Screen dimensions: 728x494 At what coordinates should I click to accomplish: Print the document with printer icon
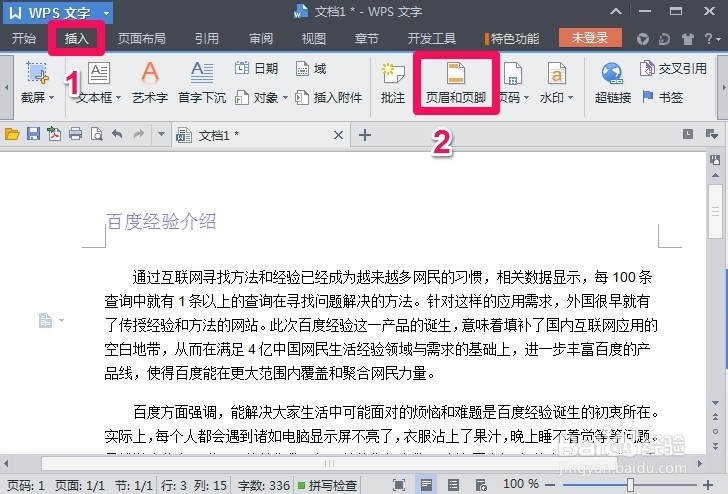coord(75,134)
